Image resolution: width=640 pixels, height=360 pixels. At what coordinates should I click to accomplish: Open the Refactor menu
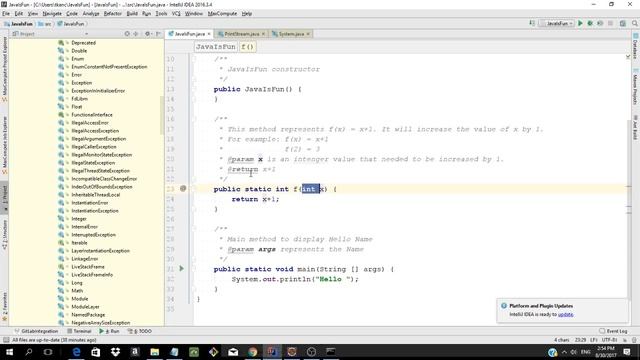(x=113, y=13)
